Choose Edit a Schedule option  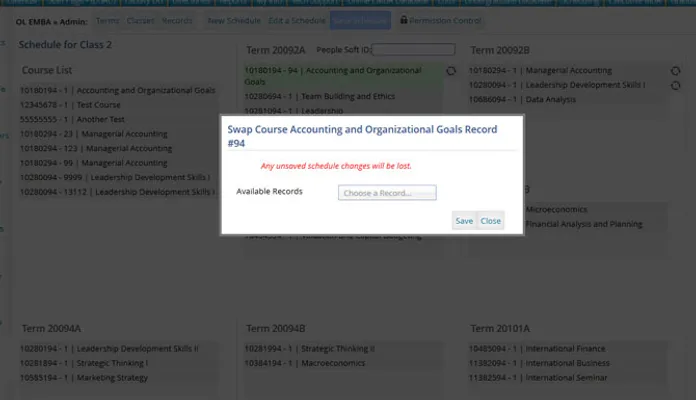(297, 20)
